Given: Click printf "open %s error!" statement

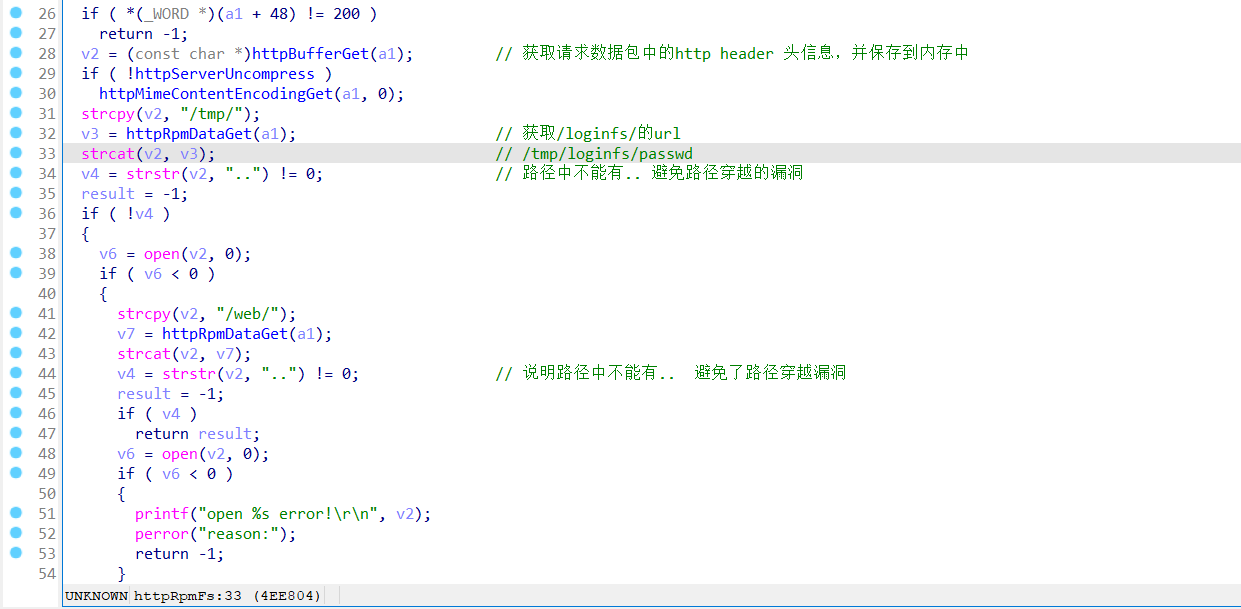Looking at the screenshot, I should click(283, 513).
